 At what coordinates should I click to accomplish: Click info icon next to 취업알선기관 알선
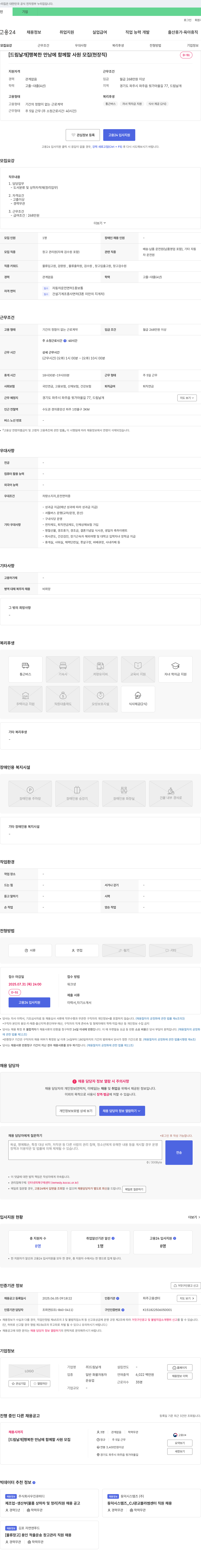(x=113, y=1238)
